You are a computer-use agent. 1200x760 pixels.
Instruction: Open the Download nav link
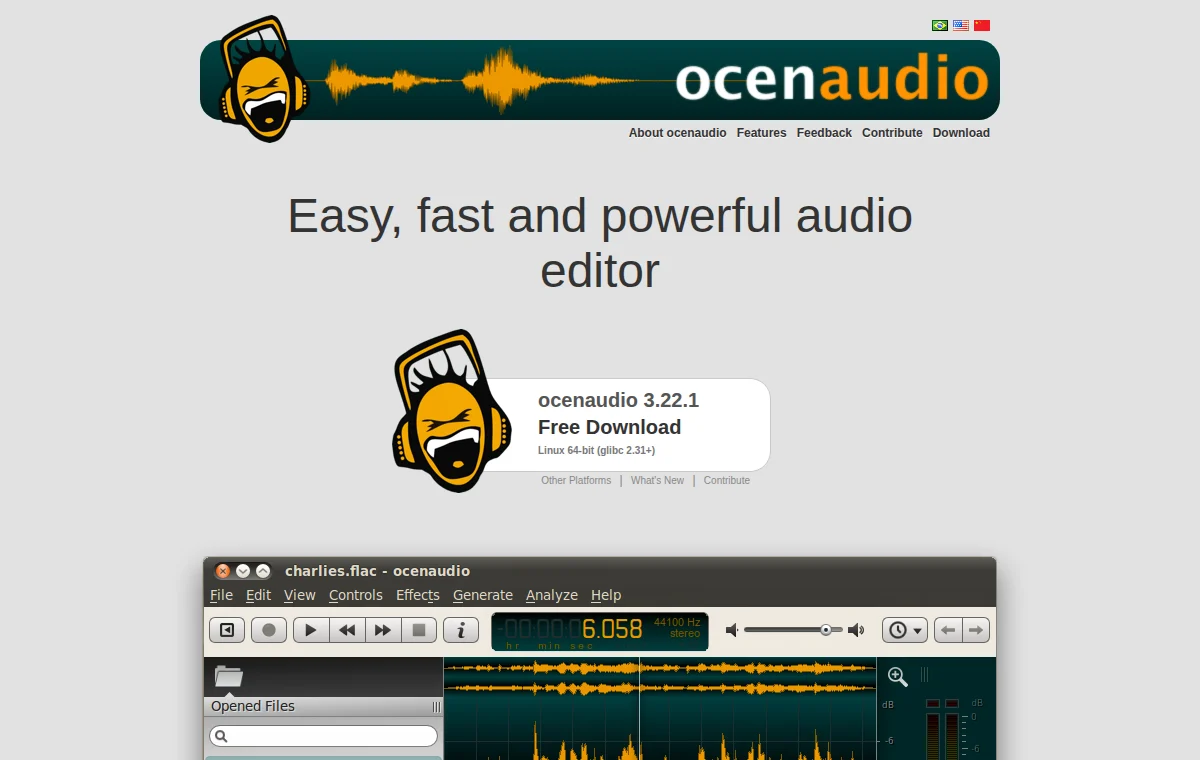[961, 133]
